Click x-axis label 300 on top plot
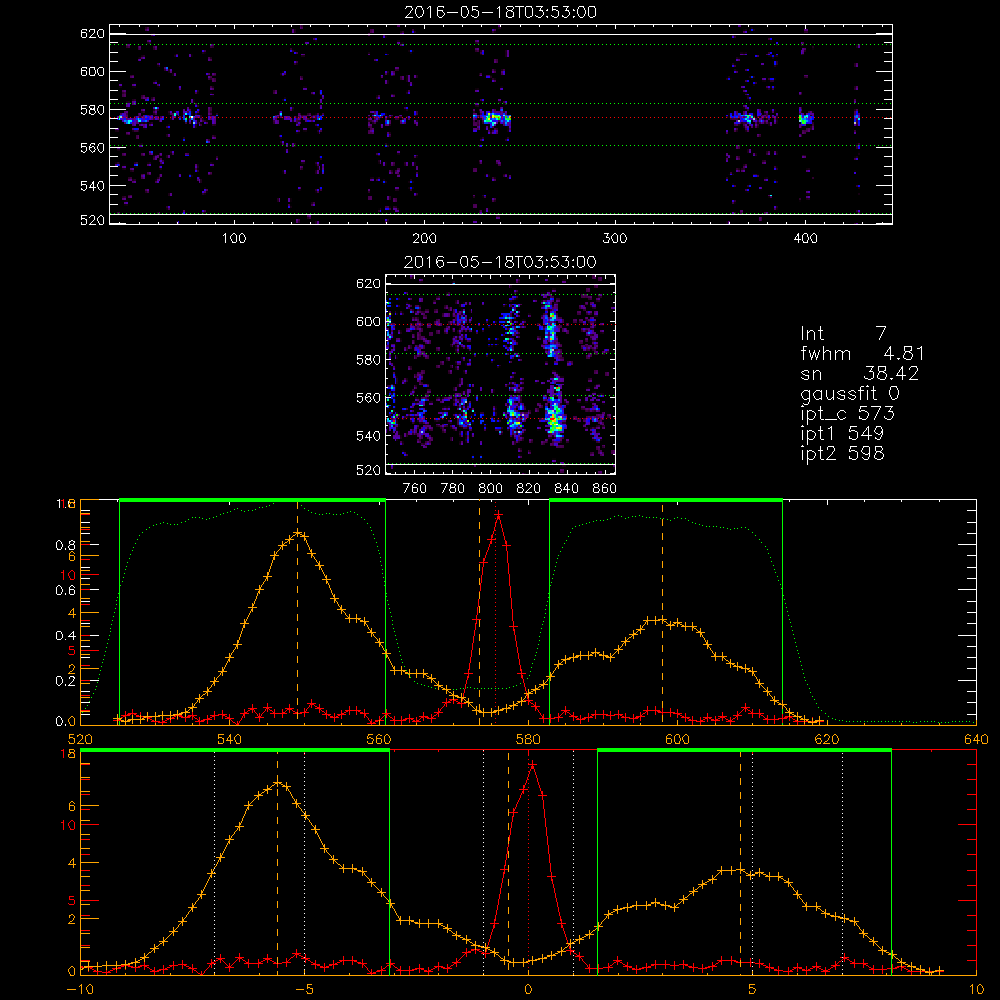This screenshot has height=1000, width=1000. (x=615, y=239)
